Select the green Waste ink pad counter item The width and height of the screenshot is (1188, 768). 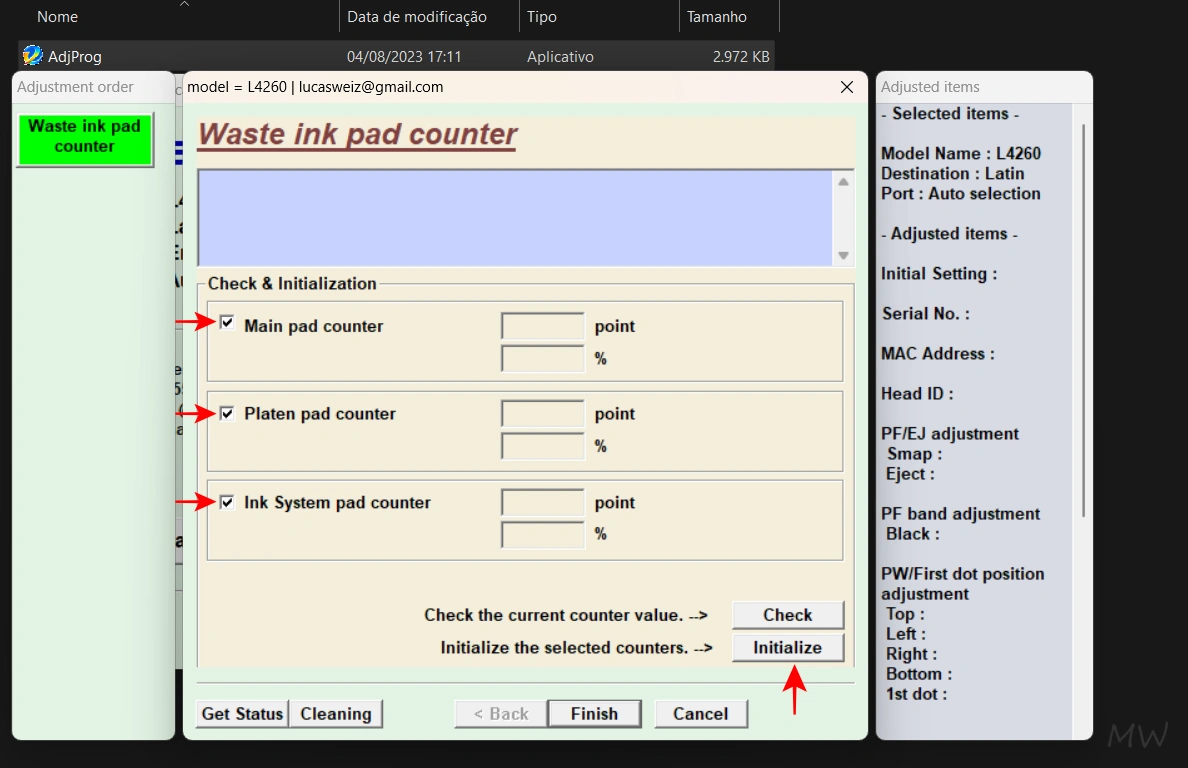click(85, 137)
